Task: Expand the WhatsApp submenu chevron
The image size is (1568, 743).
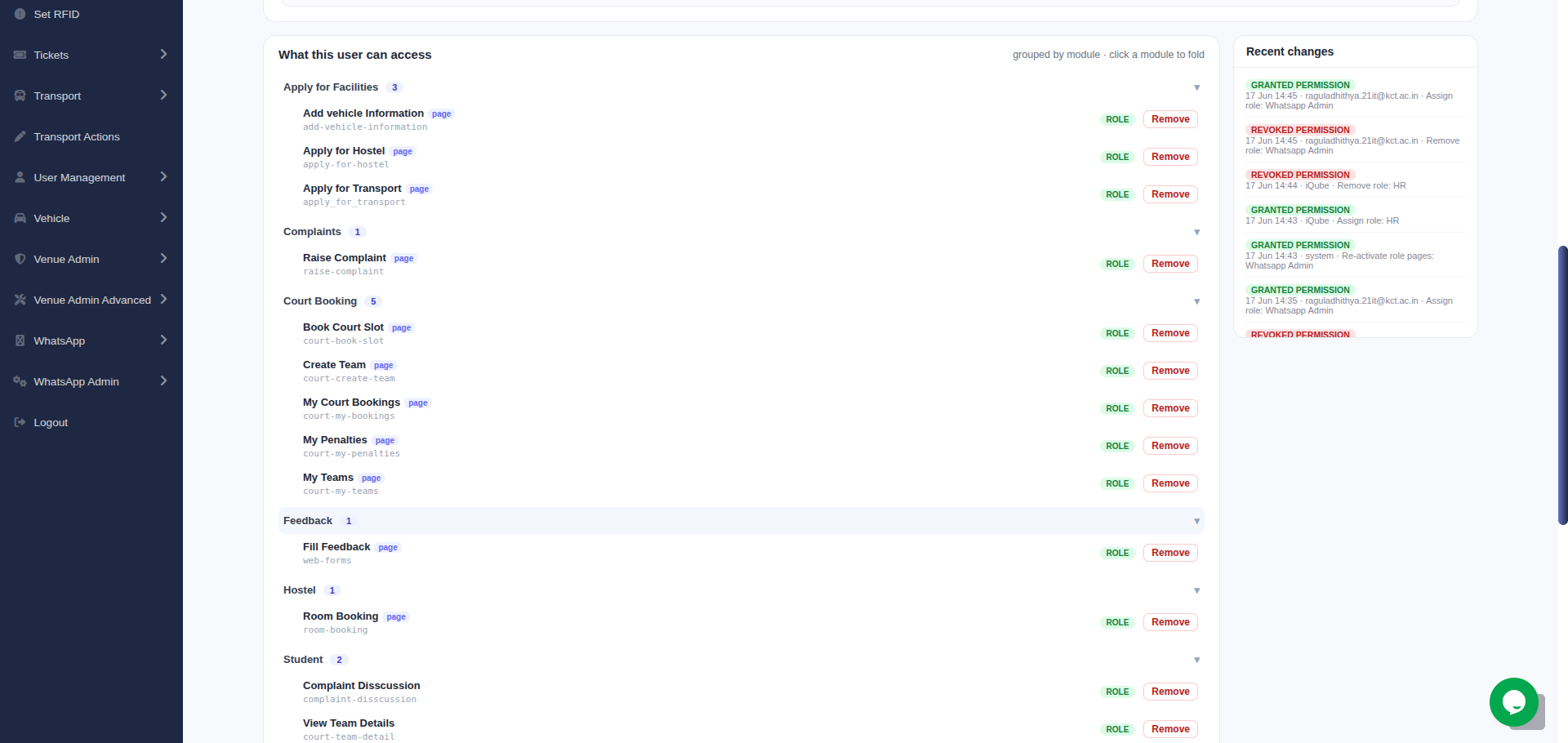Action: 163,340
